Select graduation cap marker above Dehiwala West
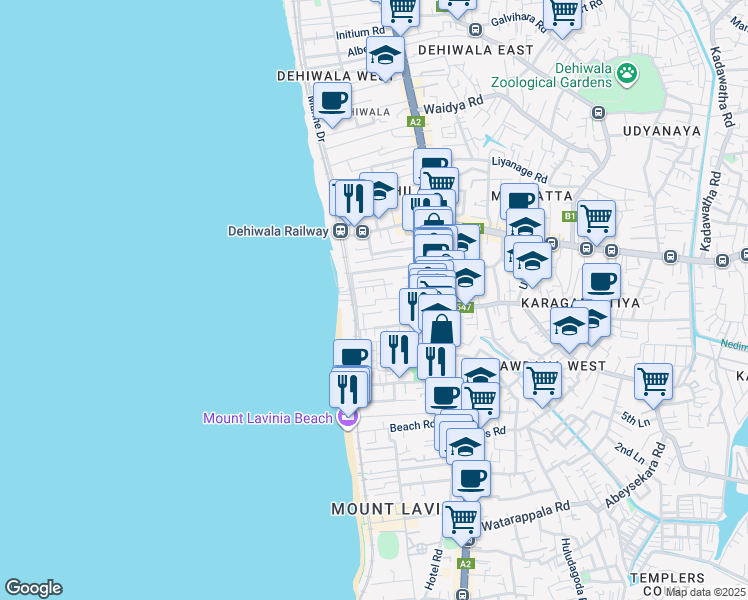Image resolution: width=748 pixels, height=600 pixels. (x=385, y=55)
